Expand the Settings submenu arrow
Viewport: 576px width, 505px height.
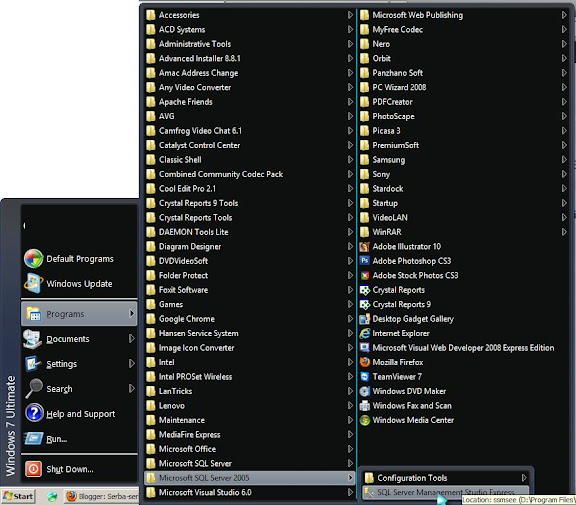(132, 364)
